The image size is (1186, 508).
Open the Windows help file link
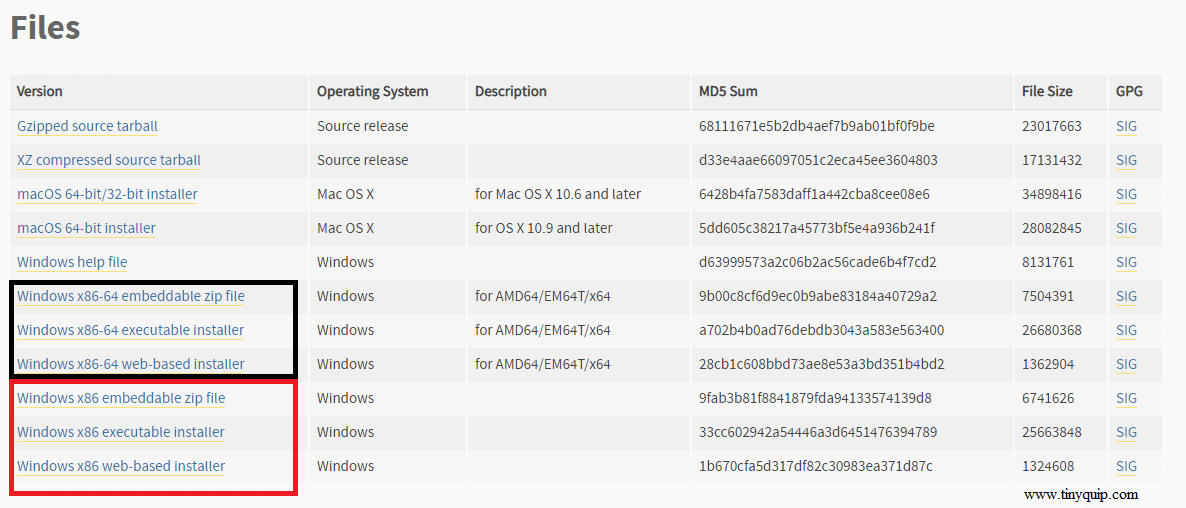[x=72, y=262]
